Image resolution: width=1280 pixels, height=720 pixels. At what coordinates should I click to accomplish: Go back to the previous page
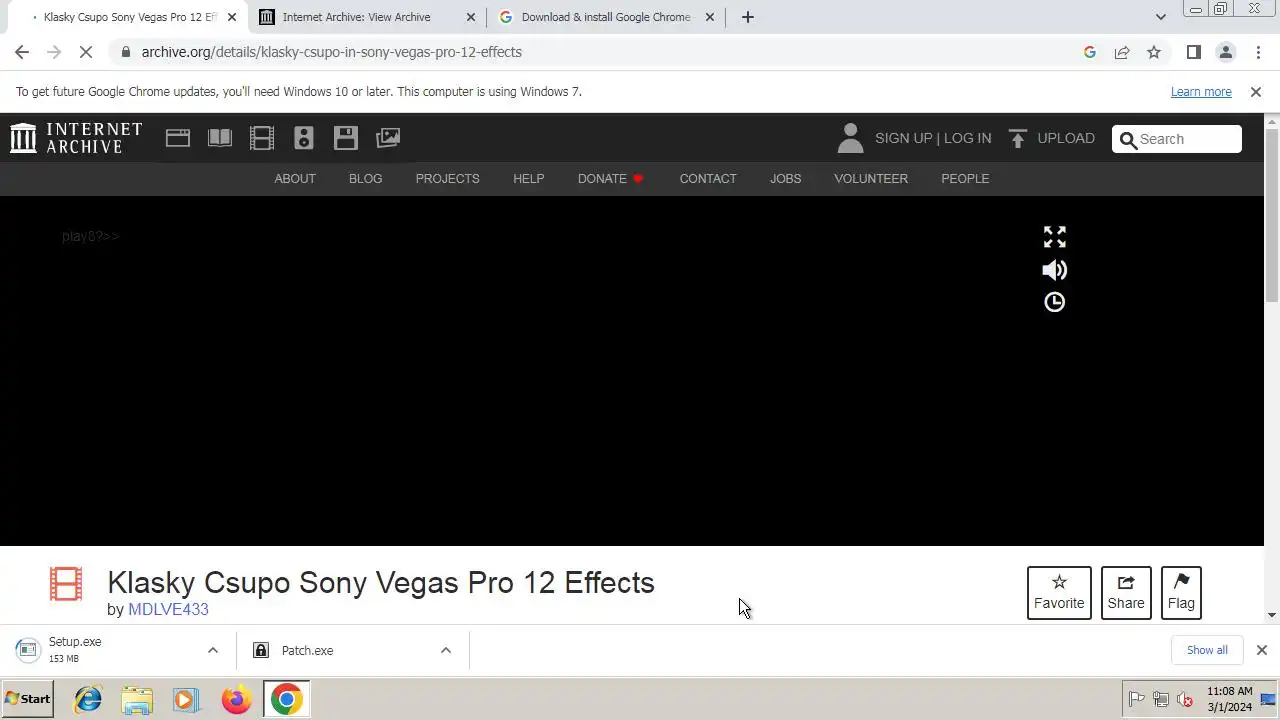pyautogui.click(x=22, y=52)
